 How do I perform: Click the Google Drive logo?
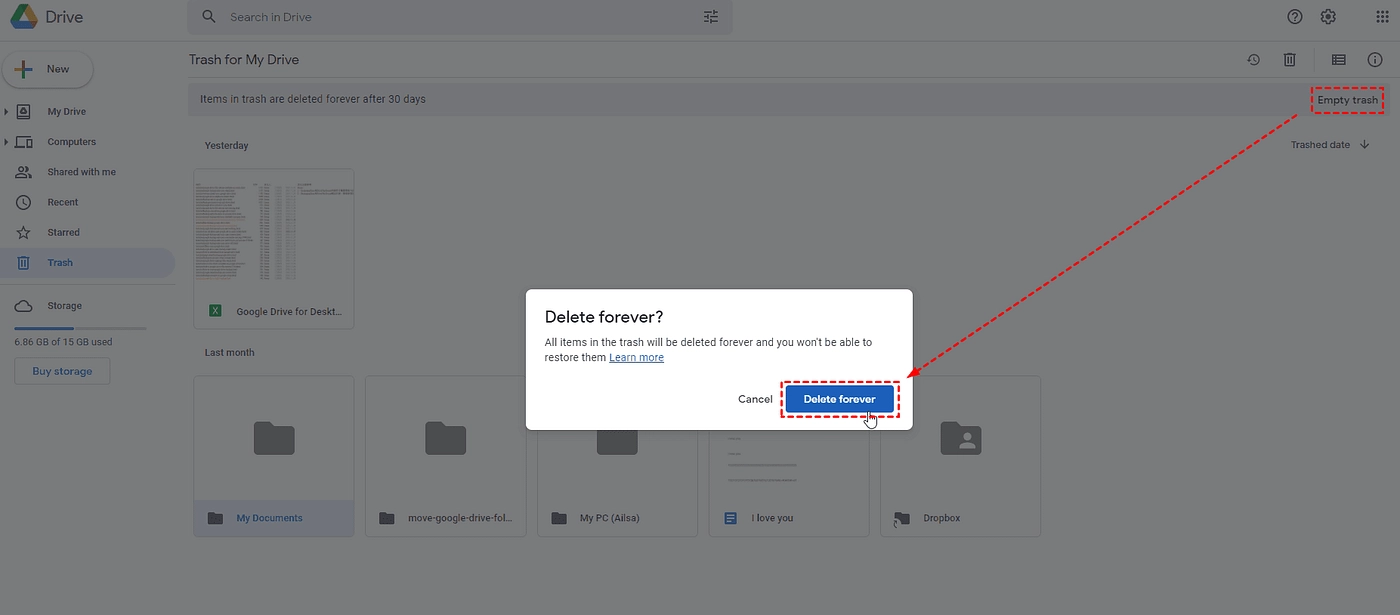click(24, 17)
